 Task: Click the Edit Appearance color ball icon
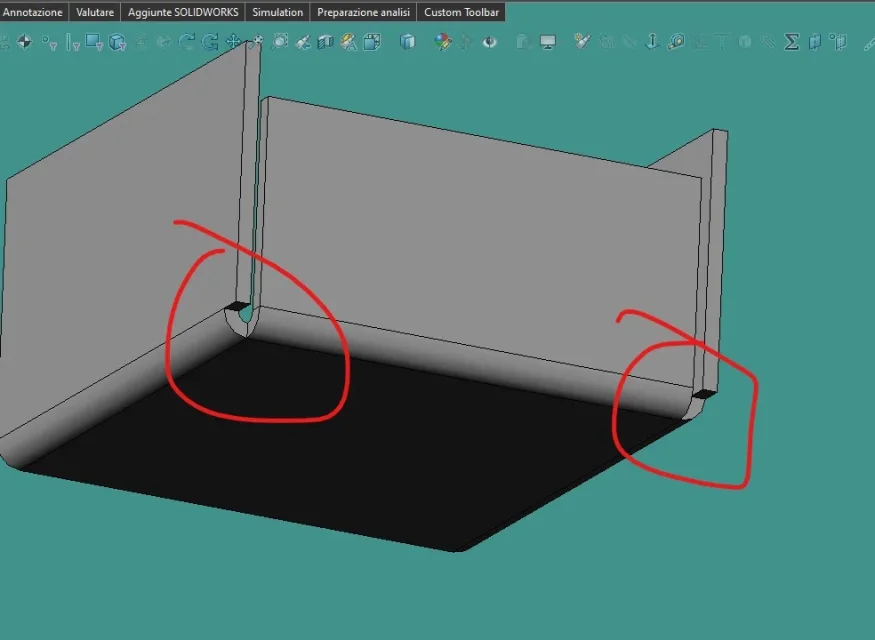[443, 42]
